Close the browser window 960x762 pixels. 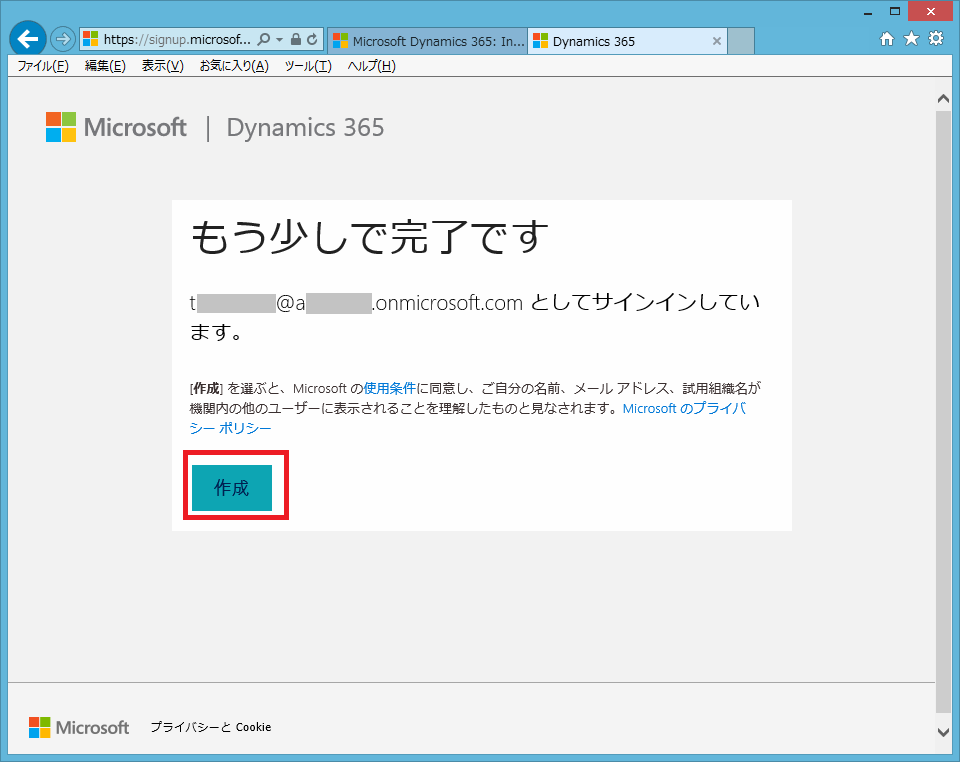point(931,12)
